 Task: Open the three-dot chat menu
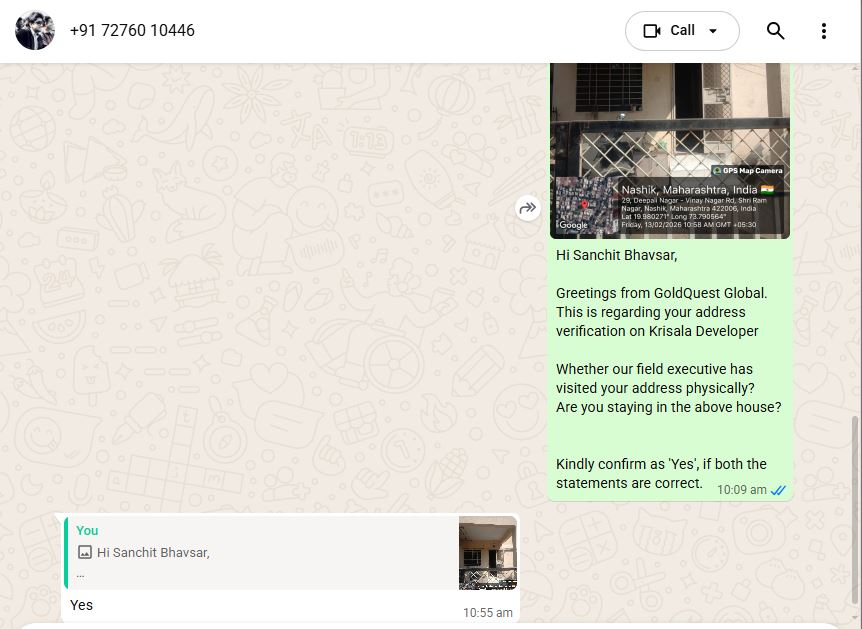[824, 31]
